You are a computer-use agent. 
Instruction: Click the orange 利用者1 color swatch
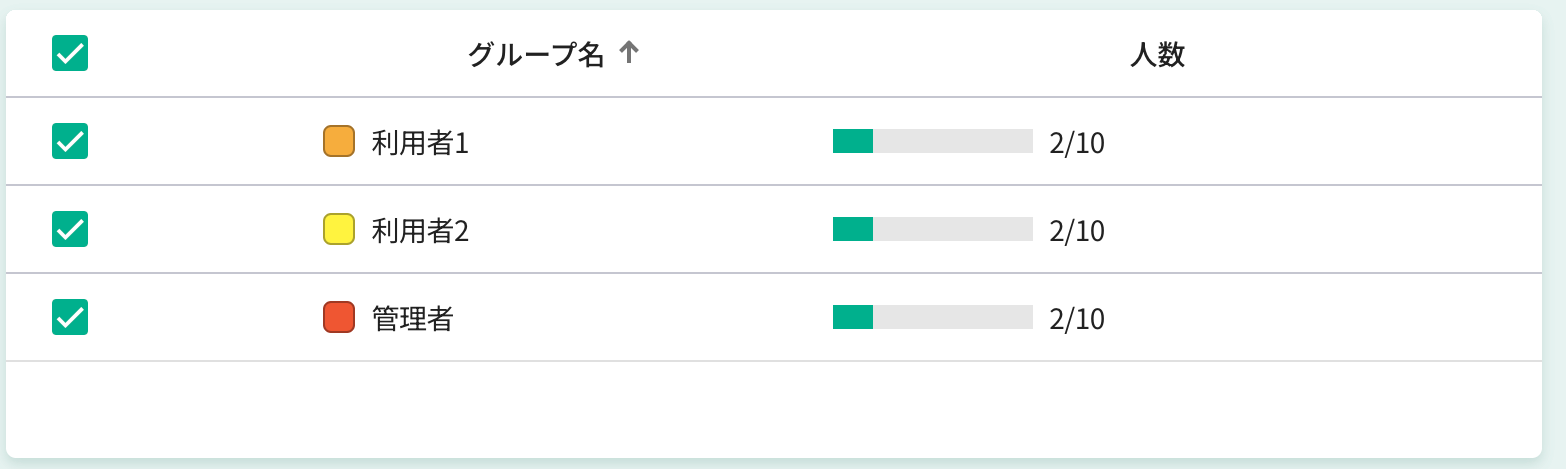point(339,141)
